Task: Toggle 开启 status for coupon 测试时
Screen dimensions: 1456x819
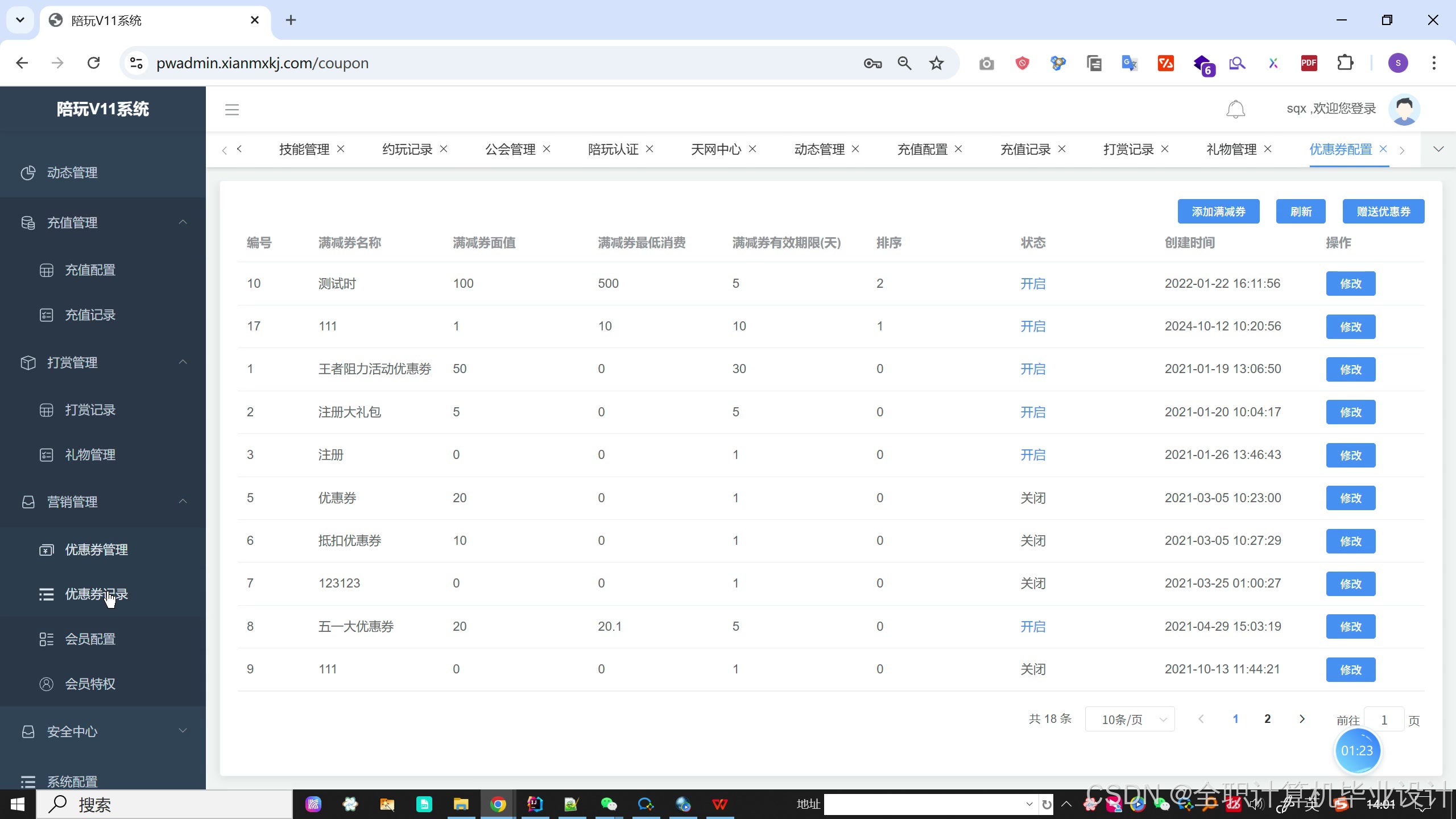Action: tap(1033, 284)
